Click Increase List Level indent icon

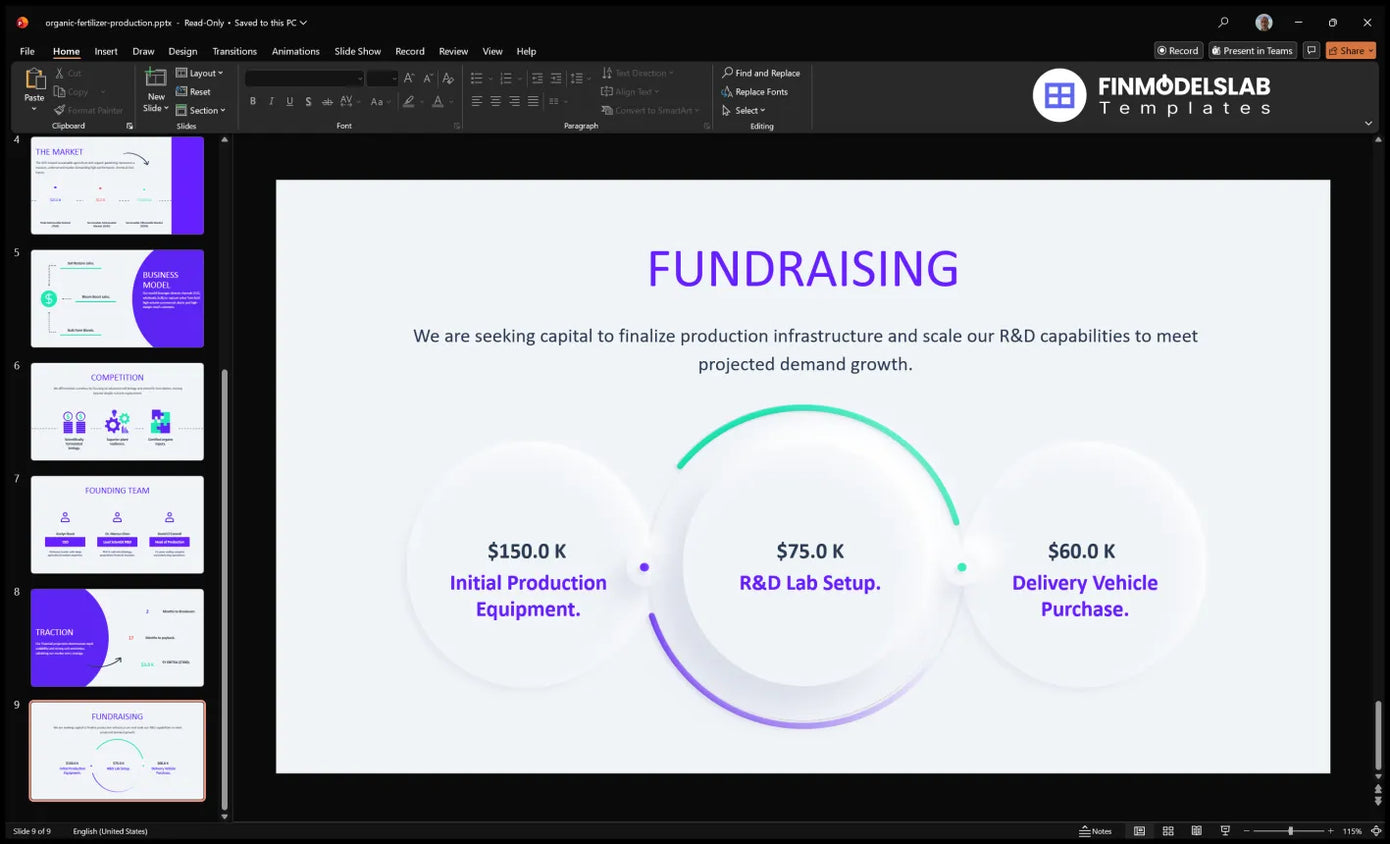[x=556, y=78]
